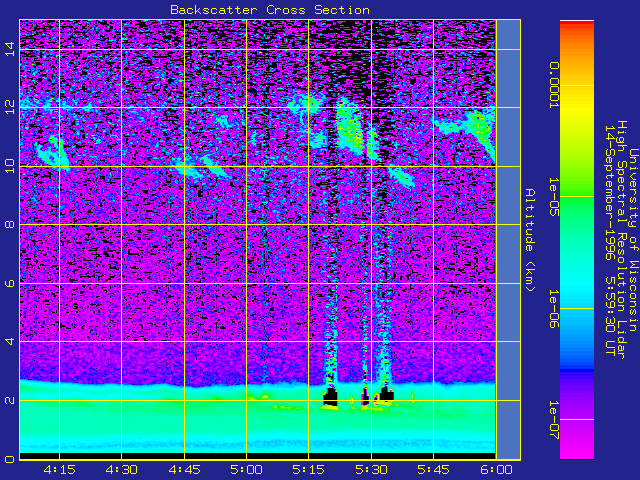Click the 1e-05 colorbar label
The image size is (640, 480).
tap(553, 196)
